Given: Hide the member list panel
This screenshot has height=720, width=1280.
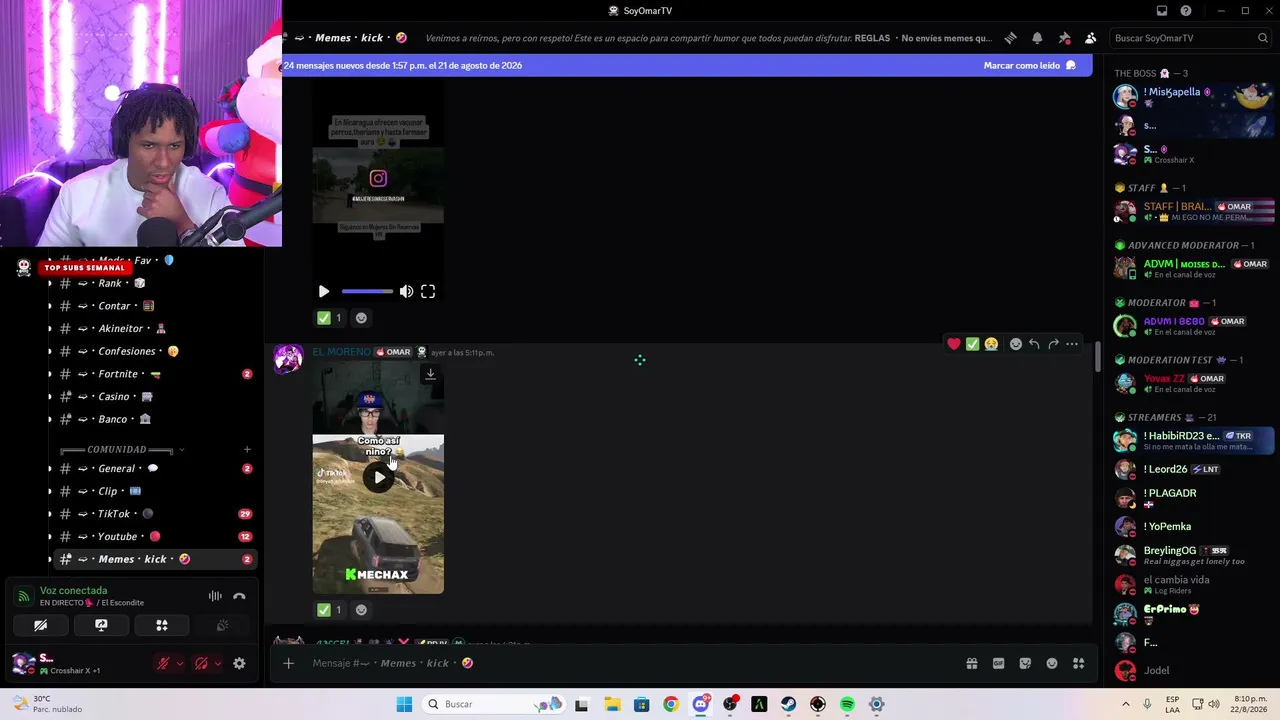Looking at the screenshot, I should tap(1090, 38).
